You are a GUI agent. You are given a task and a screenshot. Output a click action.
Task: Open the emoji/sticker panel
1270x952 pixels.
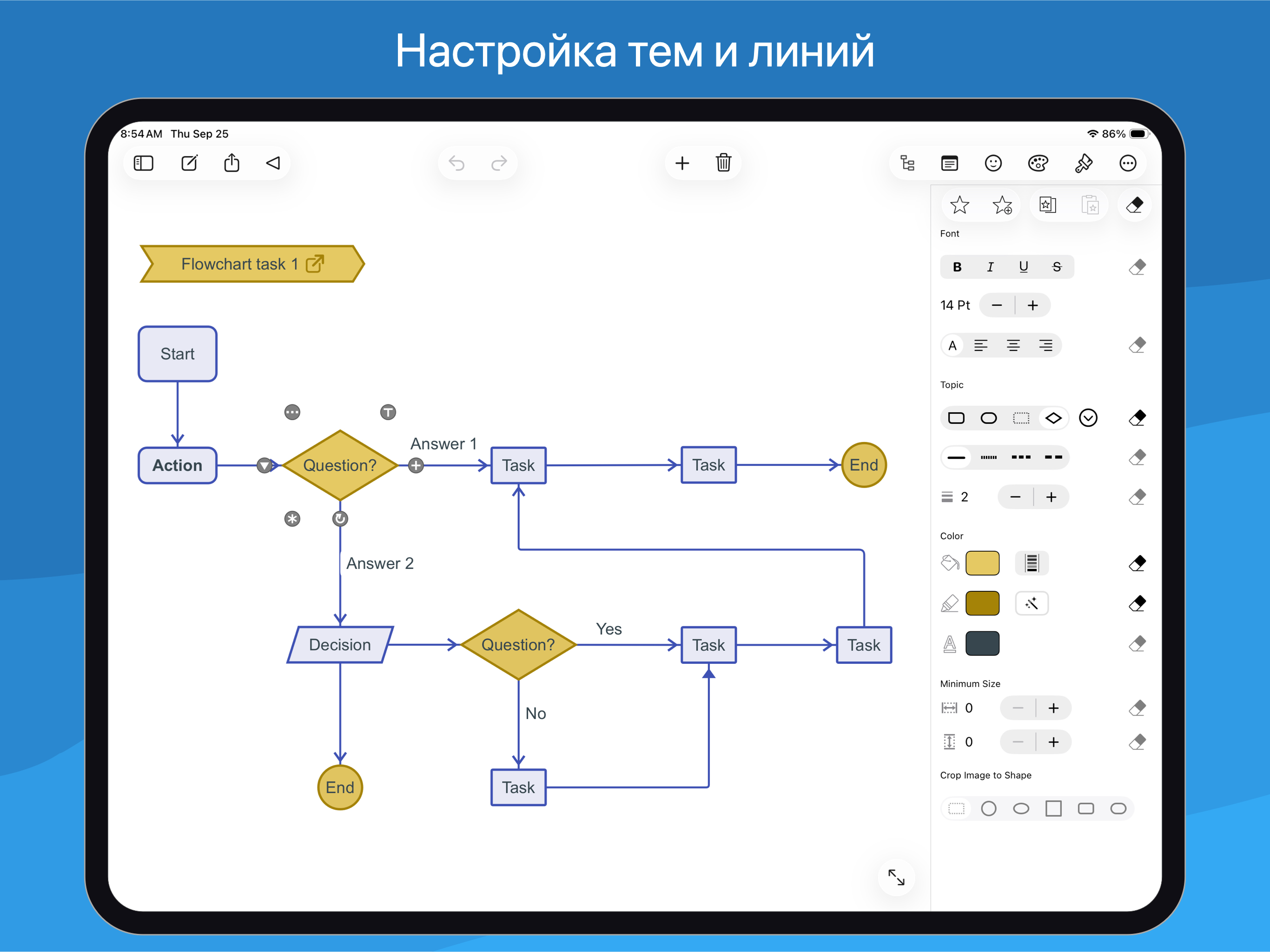tap(993, 163)
